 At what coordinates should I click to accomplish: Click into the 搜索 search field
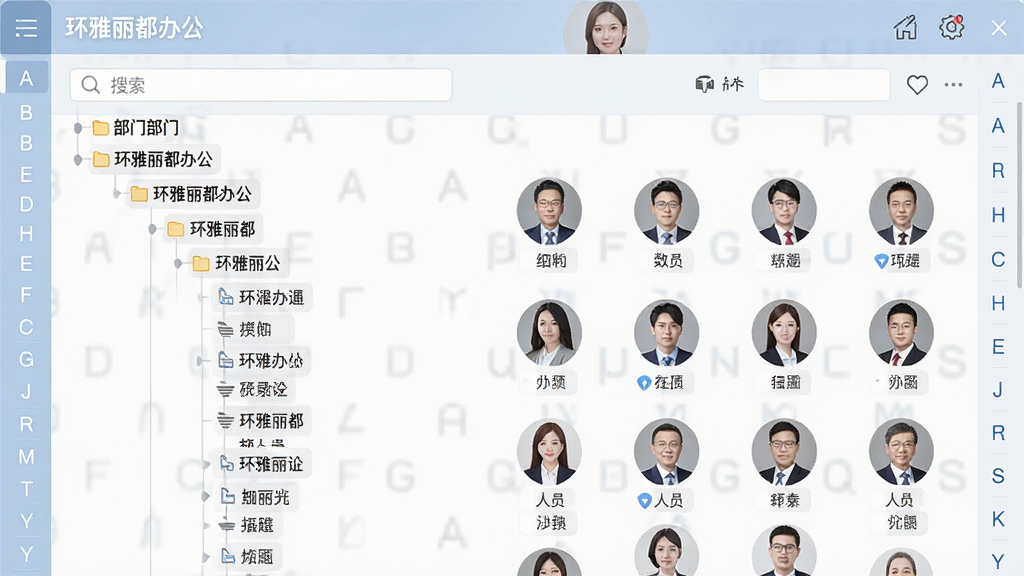click(x=261, y=85)
